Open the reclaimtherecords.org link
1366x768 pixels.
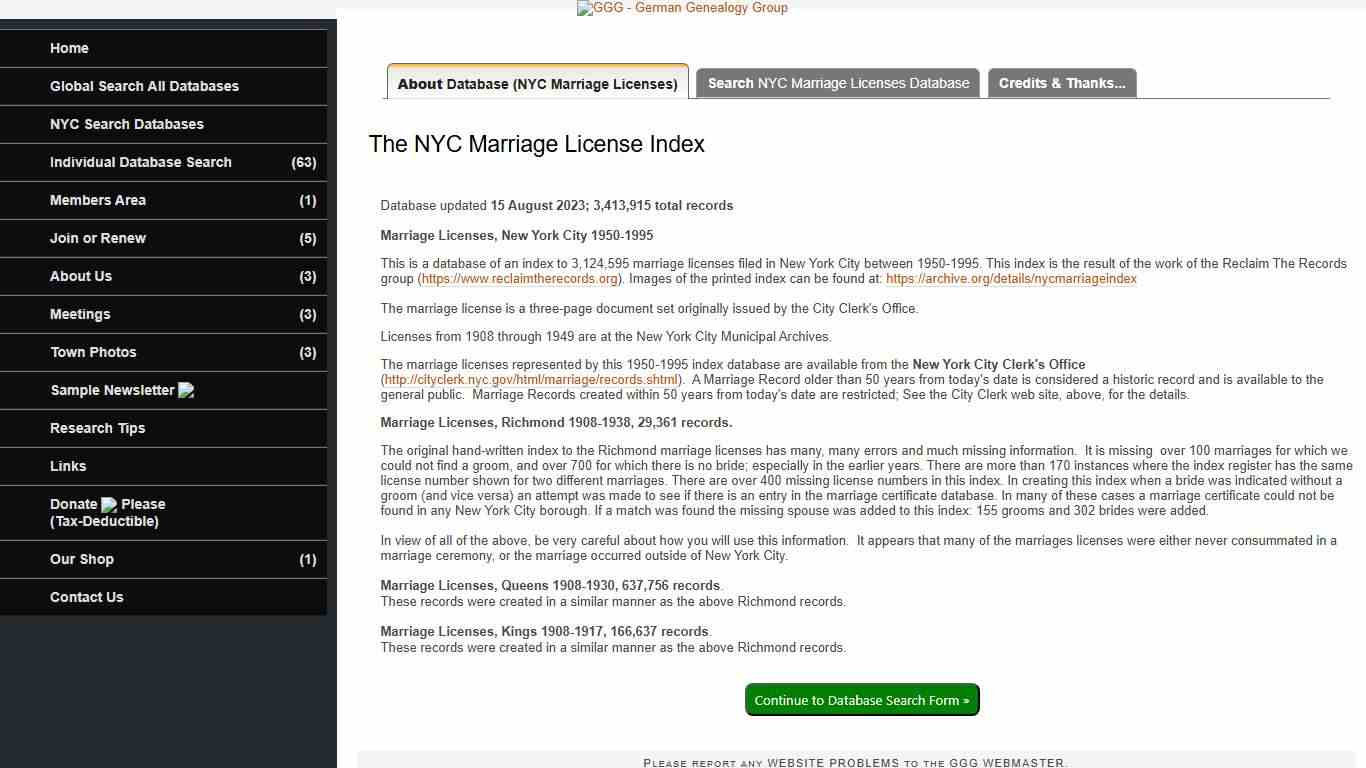pyautogui.click(x=518, y=278)
